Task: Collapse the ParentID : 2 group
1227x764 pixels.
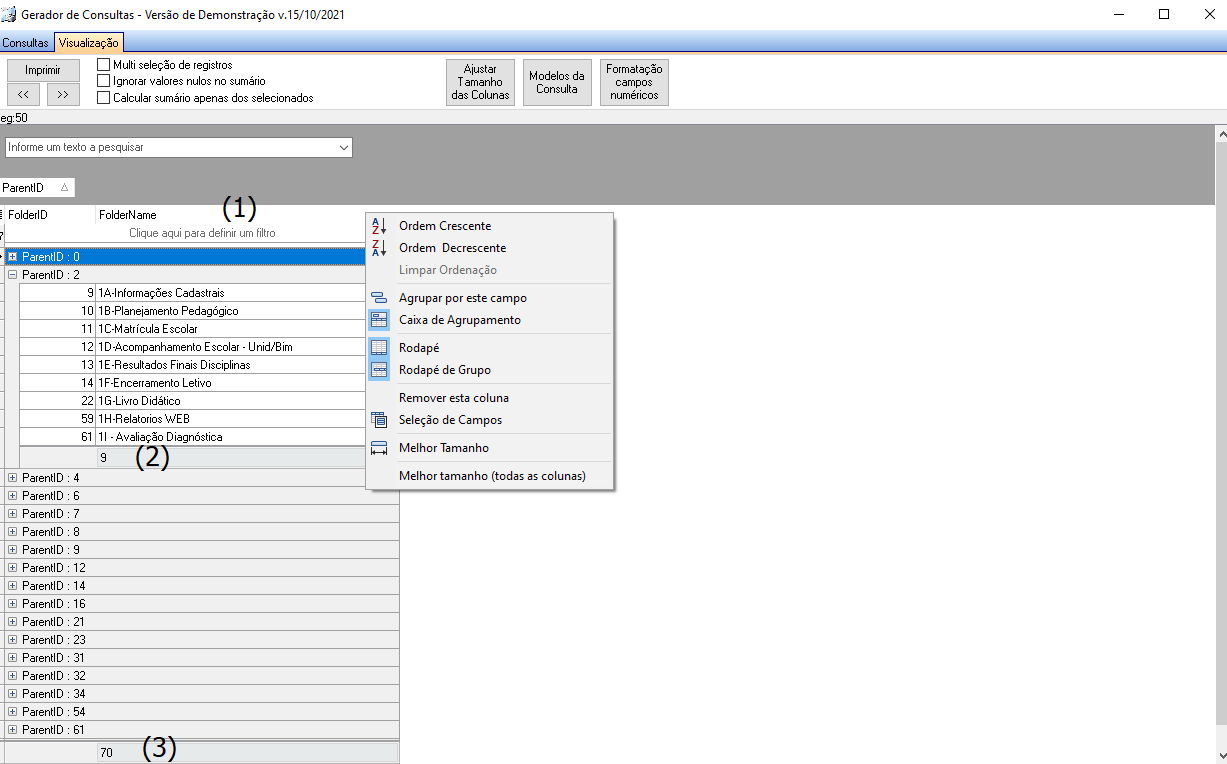Action: [13, 275]
